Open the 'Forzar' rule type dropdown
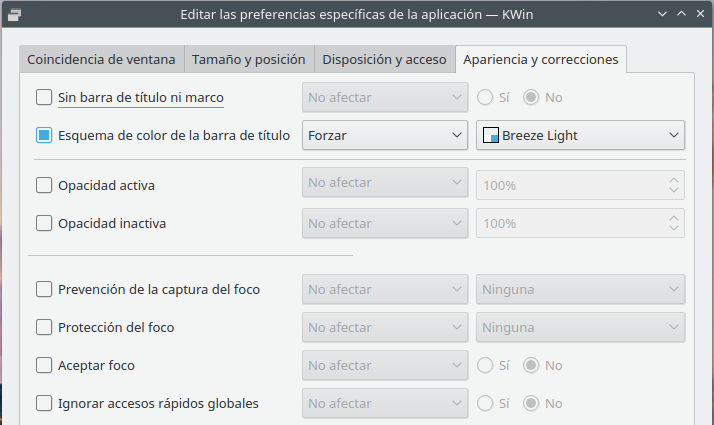Image resolution: width=714 pixels, height=425 pixels. 385,135
